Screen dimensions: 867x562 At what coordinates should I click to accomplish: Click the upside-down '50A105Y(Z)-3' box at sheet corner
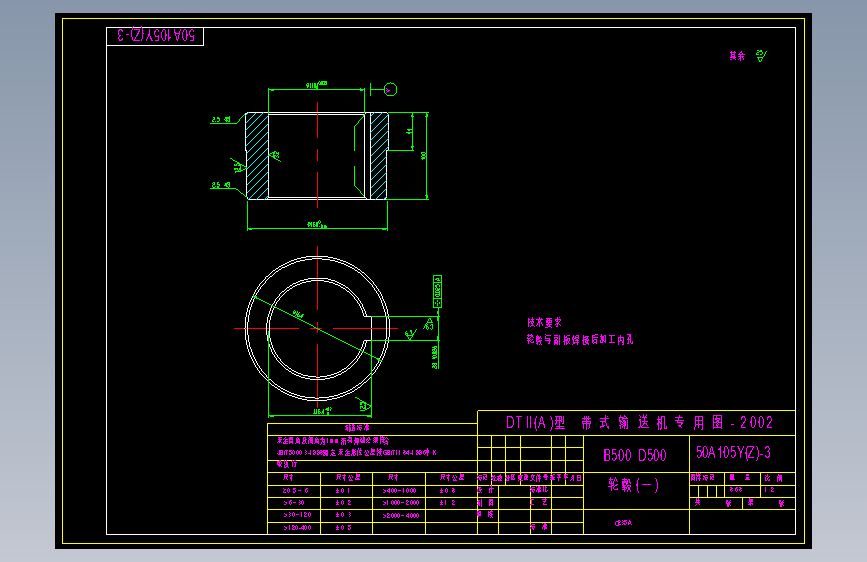[155, 36]
